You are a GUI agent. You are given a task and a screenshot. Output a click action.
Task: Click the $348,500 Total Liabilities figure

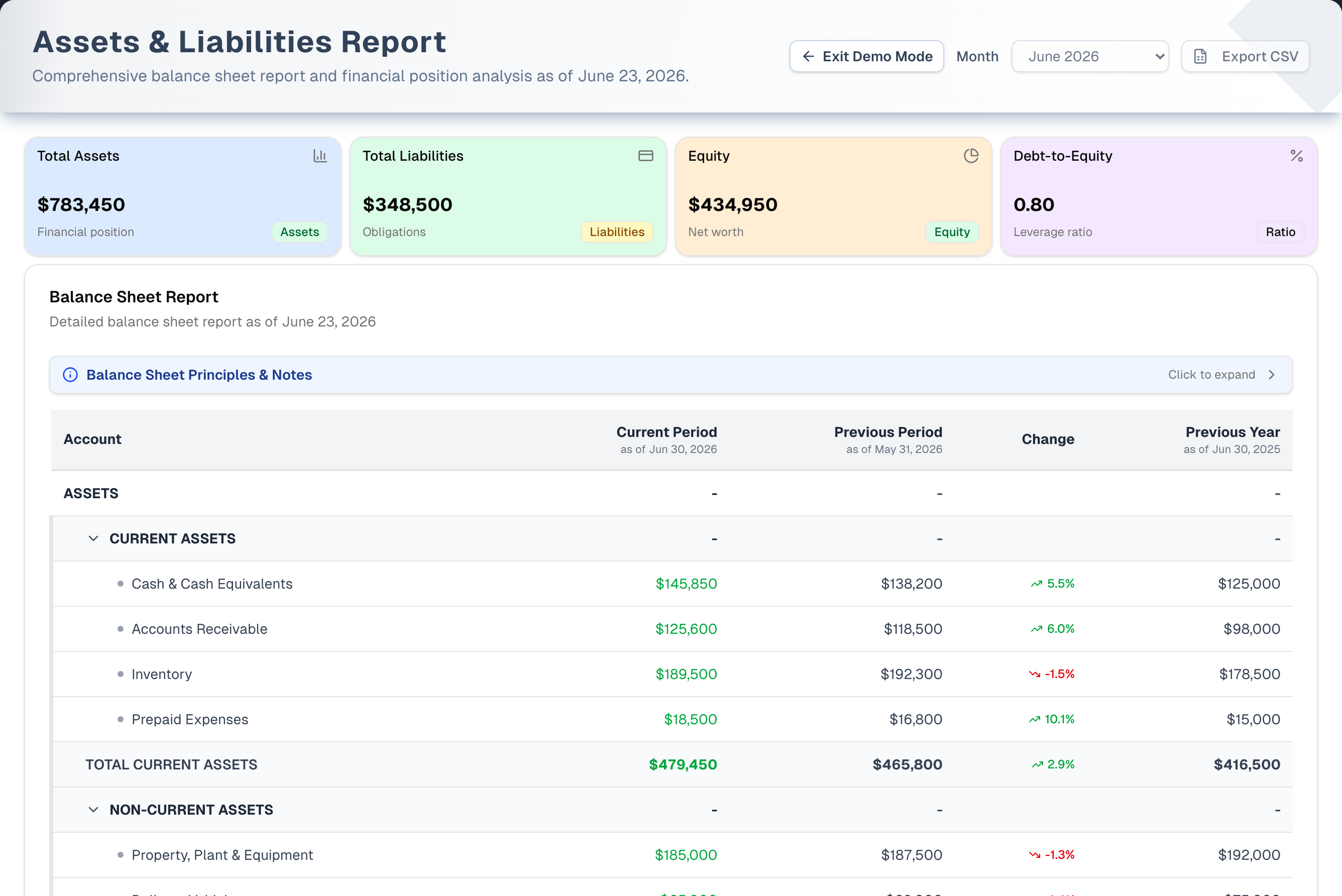point(407,204)
